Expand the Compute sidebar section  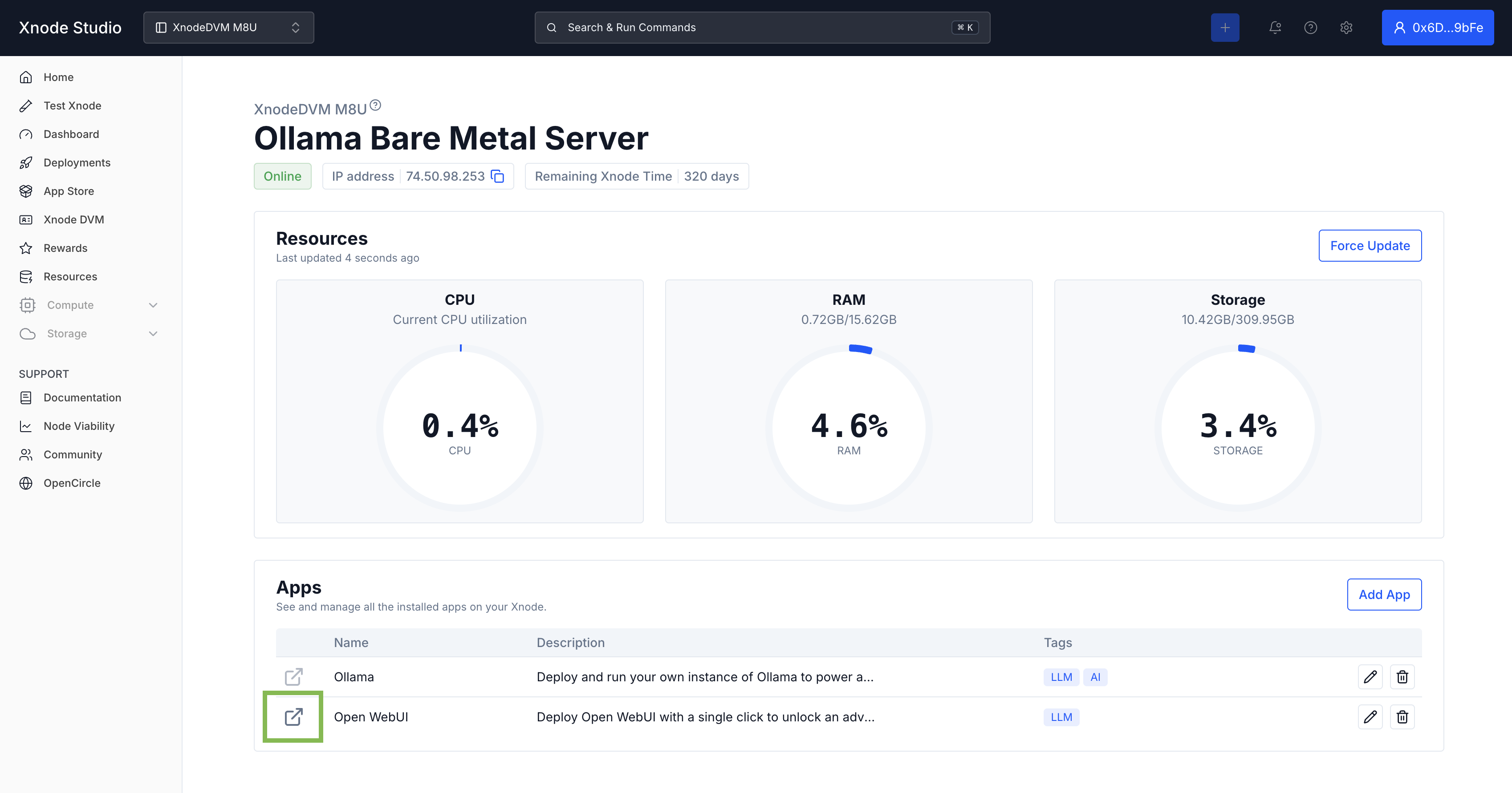88,305
